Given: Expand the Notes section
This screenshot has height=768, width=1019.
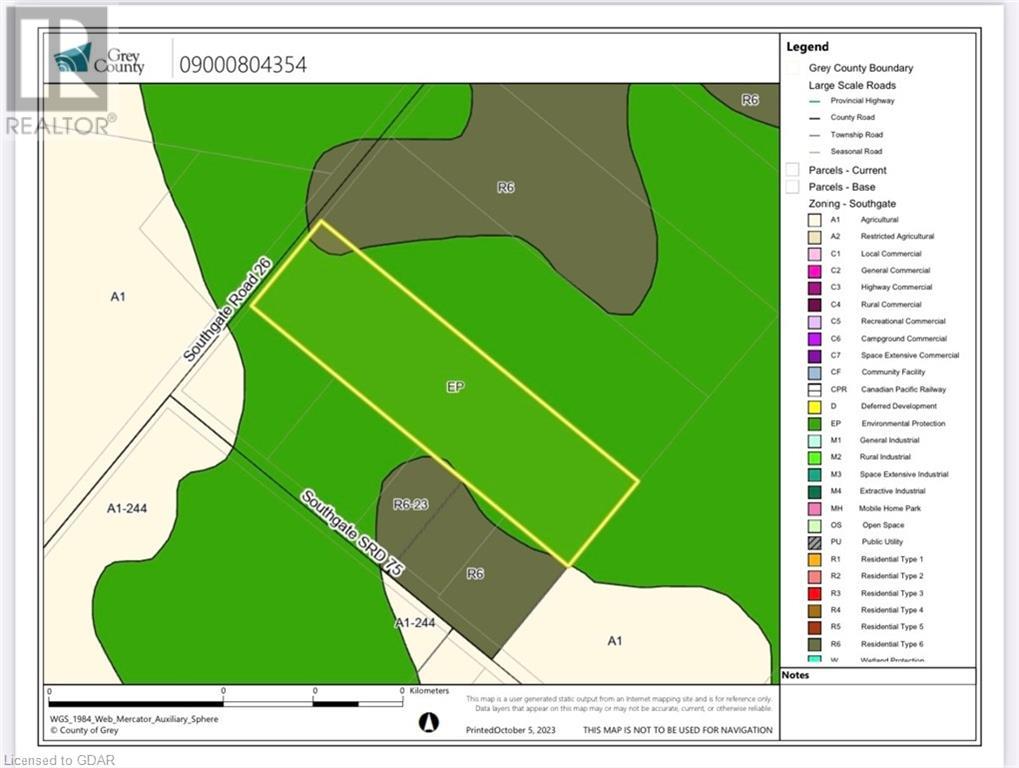Looking at the screenshot, I should coord(797,675).
